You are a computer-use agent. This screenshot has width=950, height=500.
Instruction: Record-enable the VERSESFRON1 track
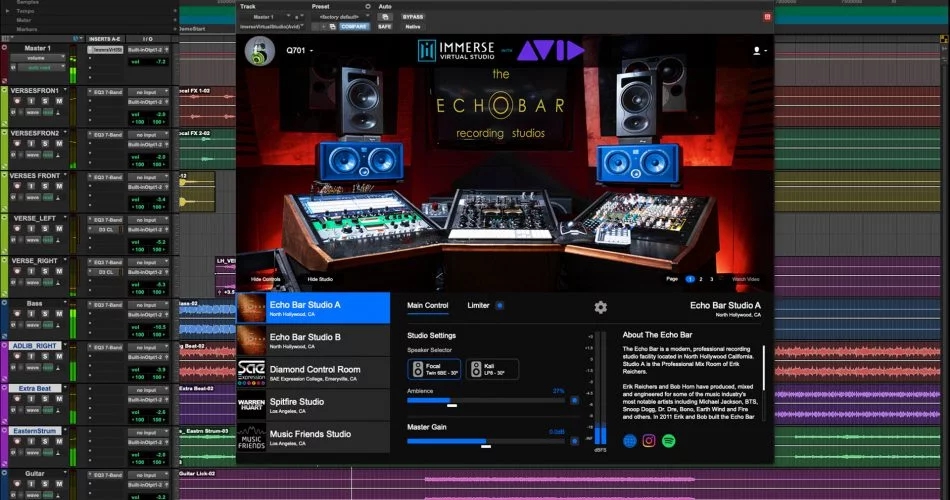tap(18, 101)
